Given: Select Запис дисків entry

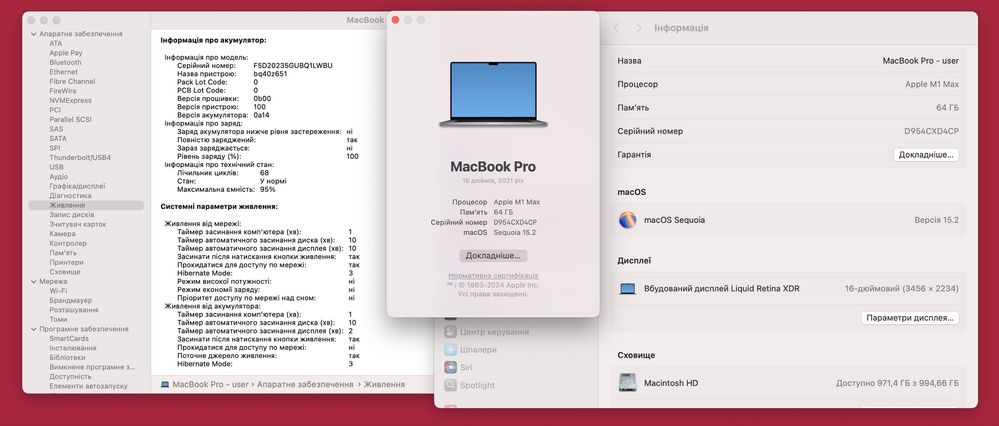Looking at the screenshot, I should pyautogui.click(x=72, y=215).
